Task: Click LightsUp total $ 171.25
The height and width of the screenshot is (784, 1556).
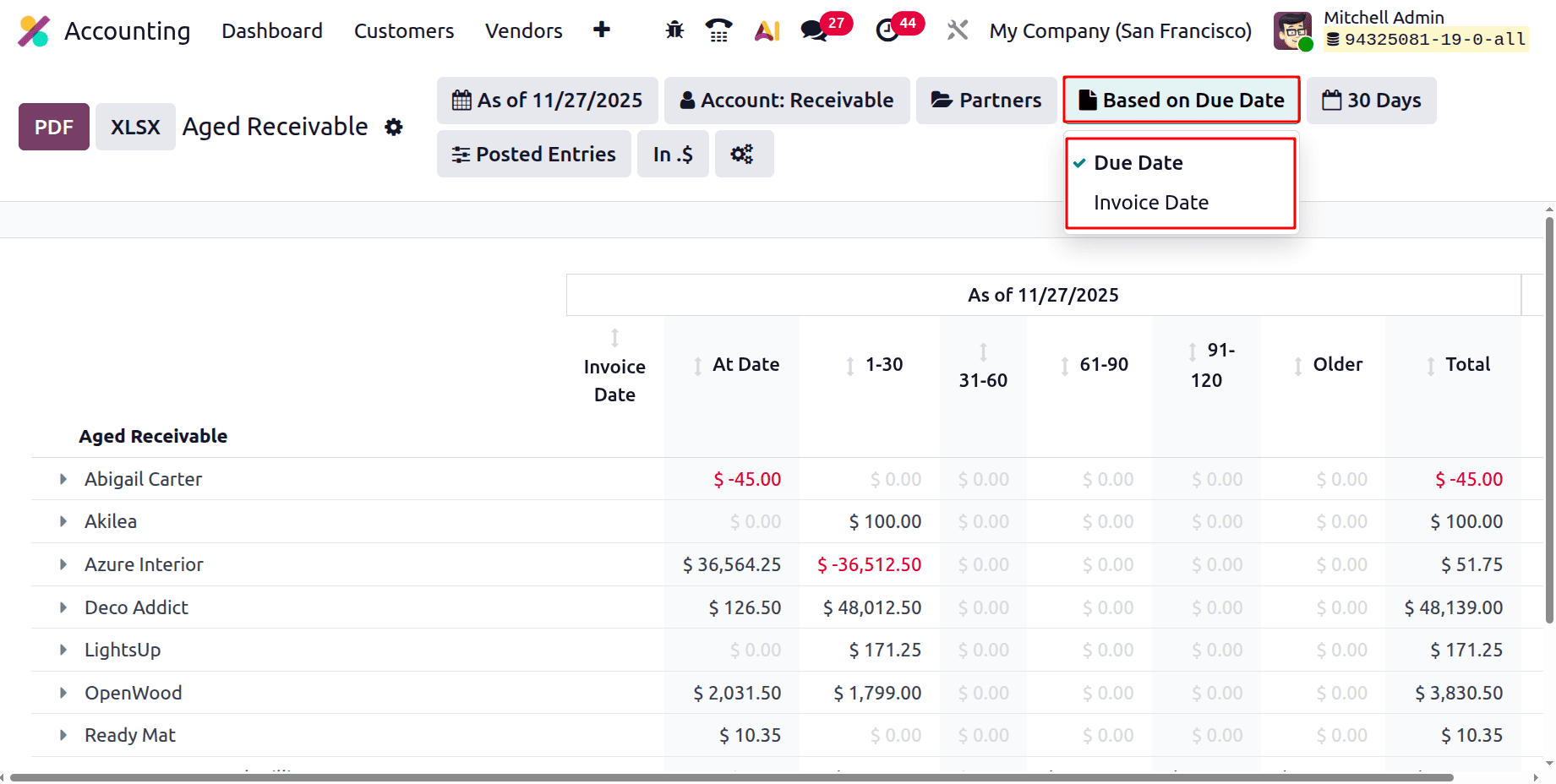Action: pyautogui.click(x=1466, y=650)
